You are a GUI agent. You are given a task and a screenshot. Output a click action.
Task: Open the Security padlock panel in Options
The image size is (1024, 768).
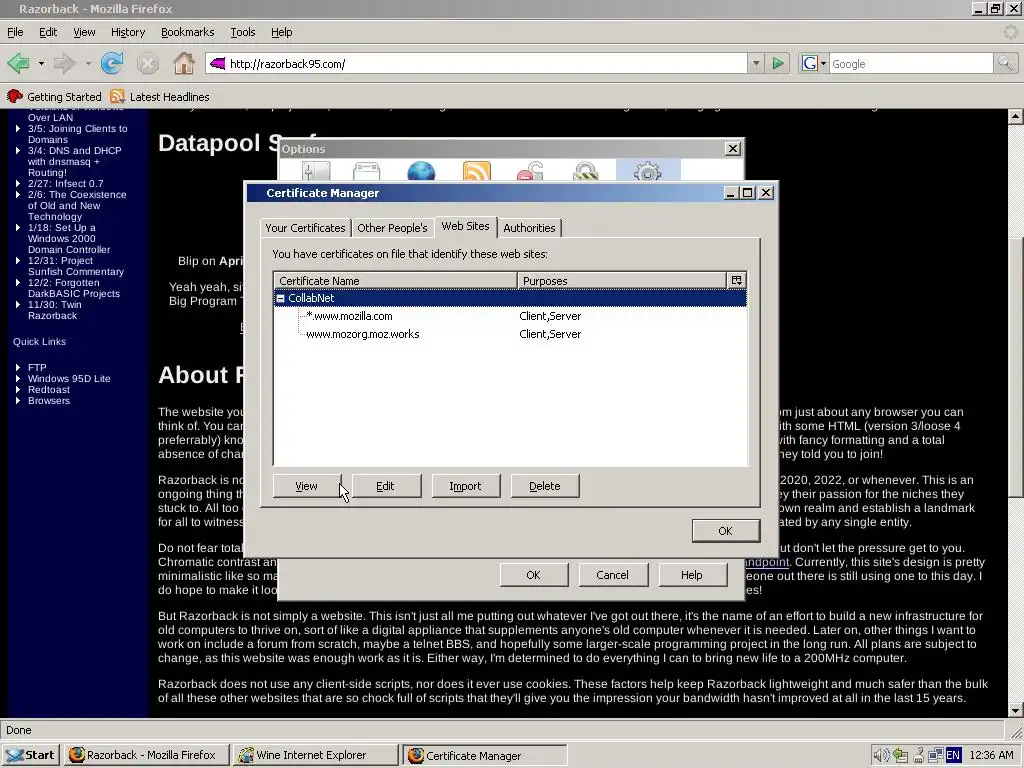click(x=586, y=171)
